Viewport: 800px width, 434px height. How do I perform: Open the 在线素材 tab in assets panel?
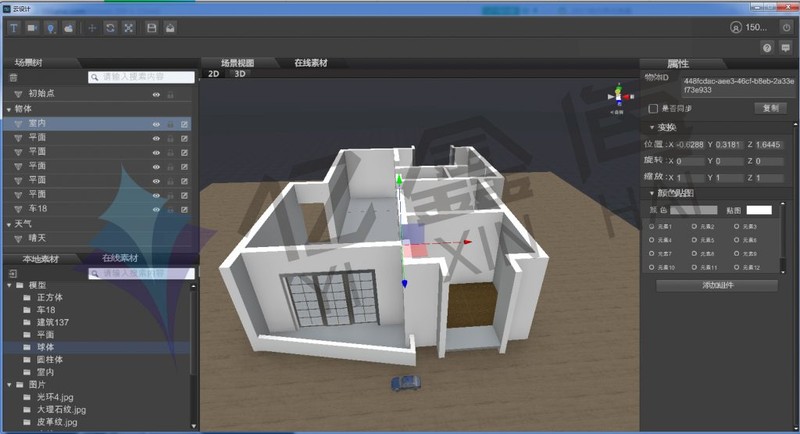coord(120,258)
